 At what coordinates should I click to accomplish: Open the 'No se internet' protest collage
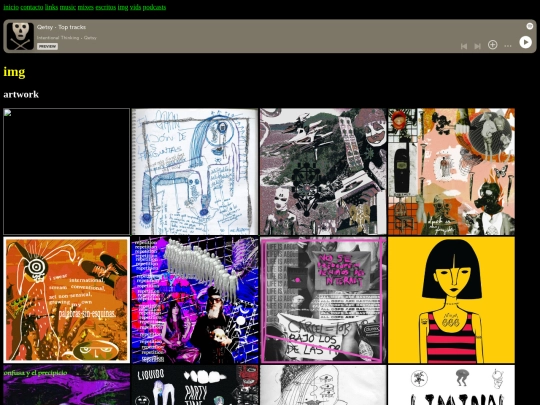click(323, 300)
